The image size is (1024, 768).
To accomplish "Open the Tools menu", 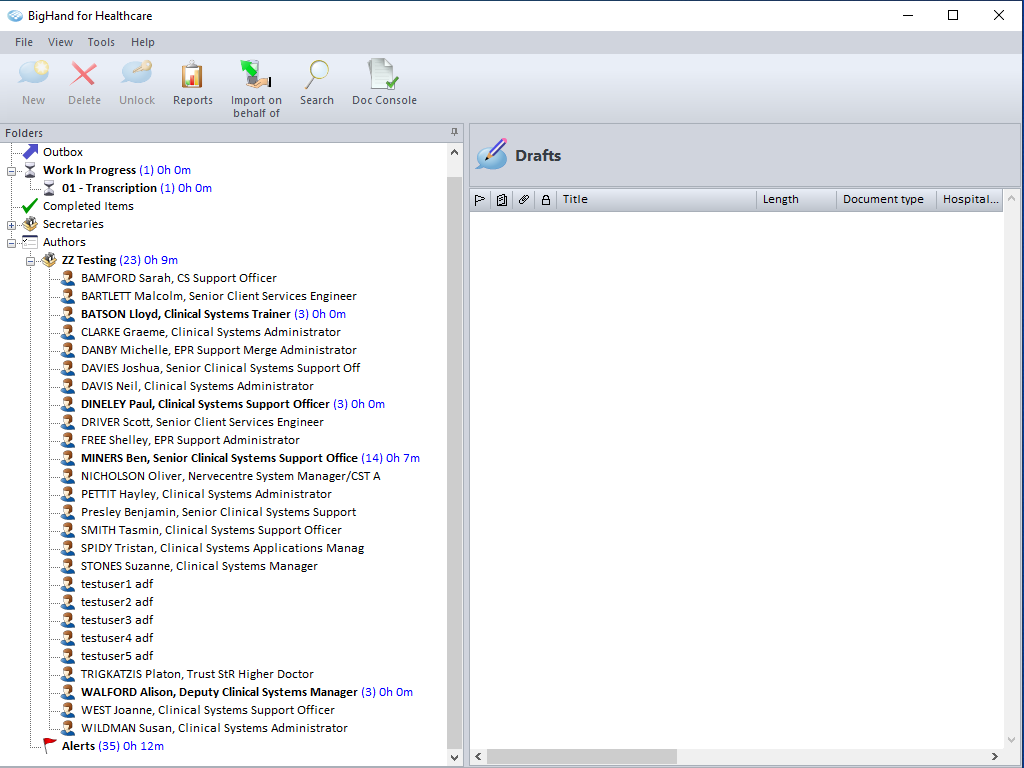I will [x=101, y=42].
